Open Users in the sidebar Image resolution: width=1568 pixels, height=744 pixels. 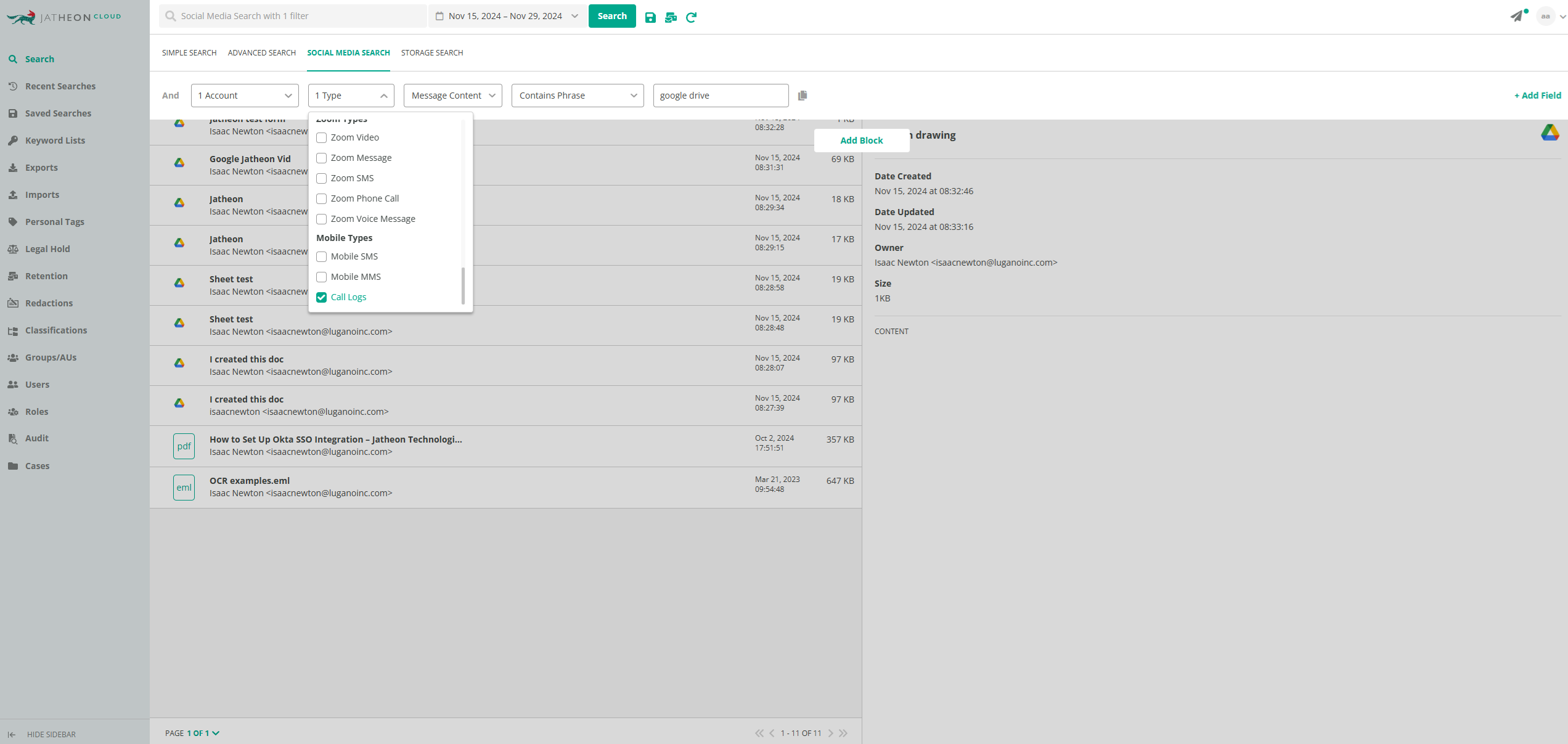coord(37,385)
